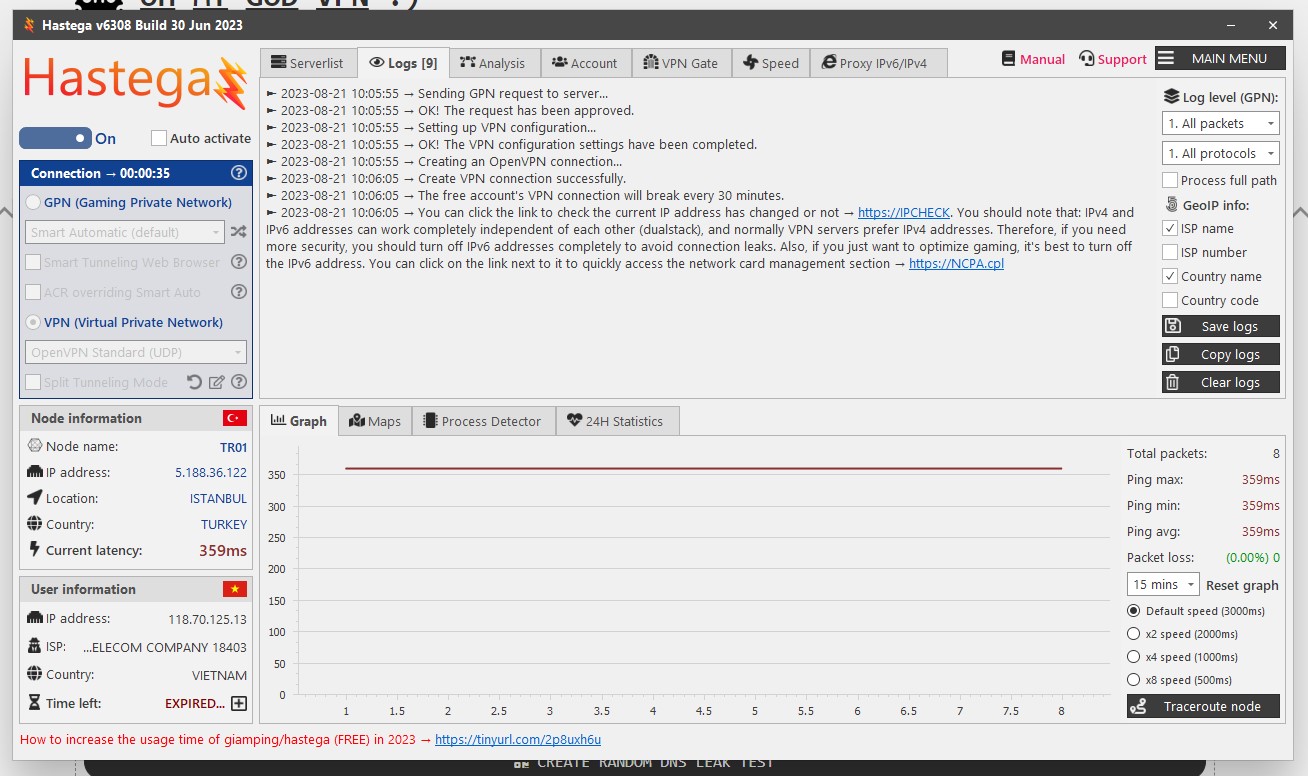Screen dimensions: 1308x776
Task: Open help for ACR overriding Smart Auto
Action: 239,292
